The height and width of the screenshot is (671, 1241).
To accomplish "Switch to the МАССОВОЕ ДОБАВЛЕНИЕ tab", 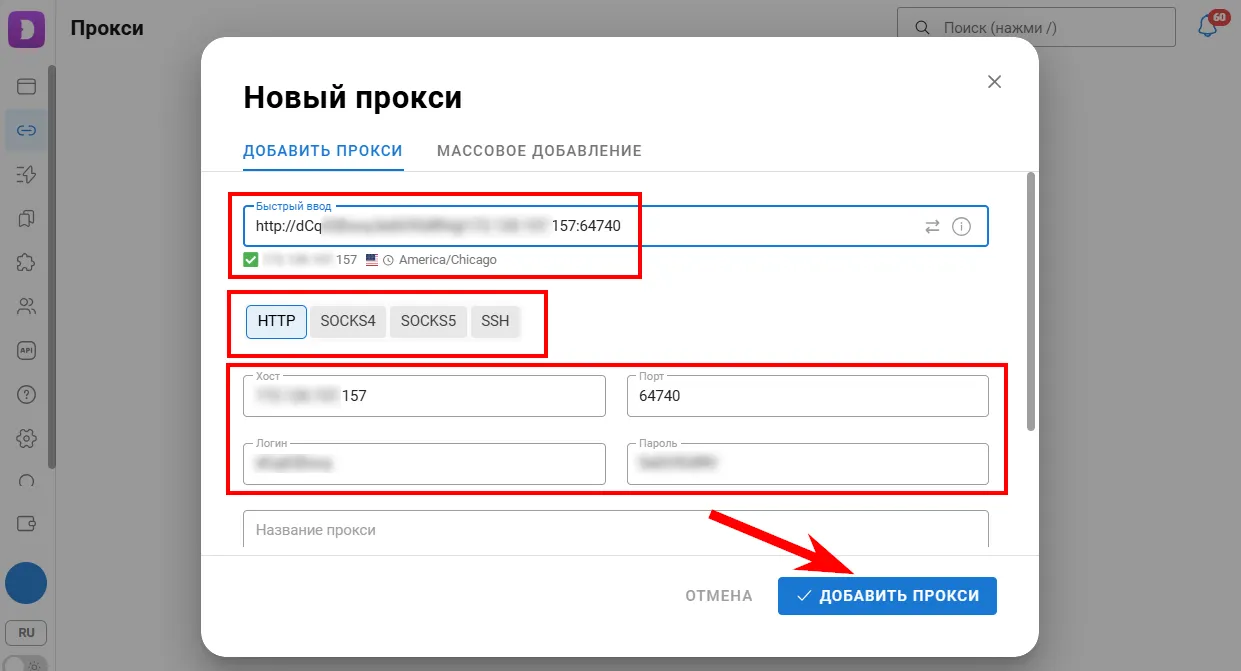I will coord(538,150).
